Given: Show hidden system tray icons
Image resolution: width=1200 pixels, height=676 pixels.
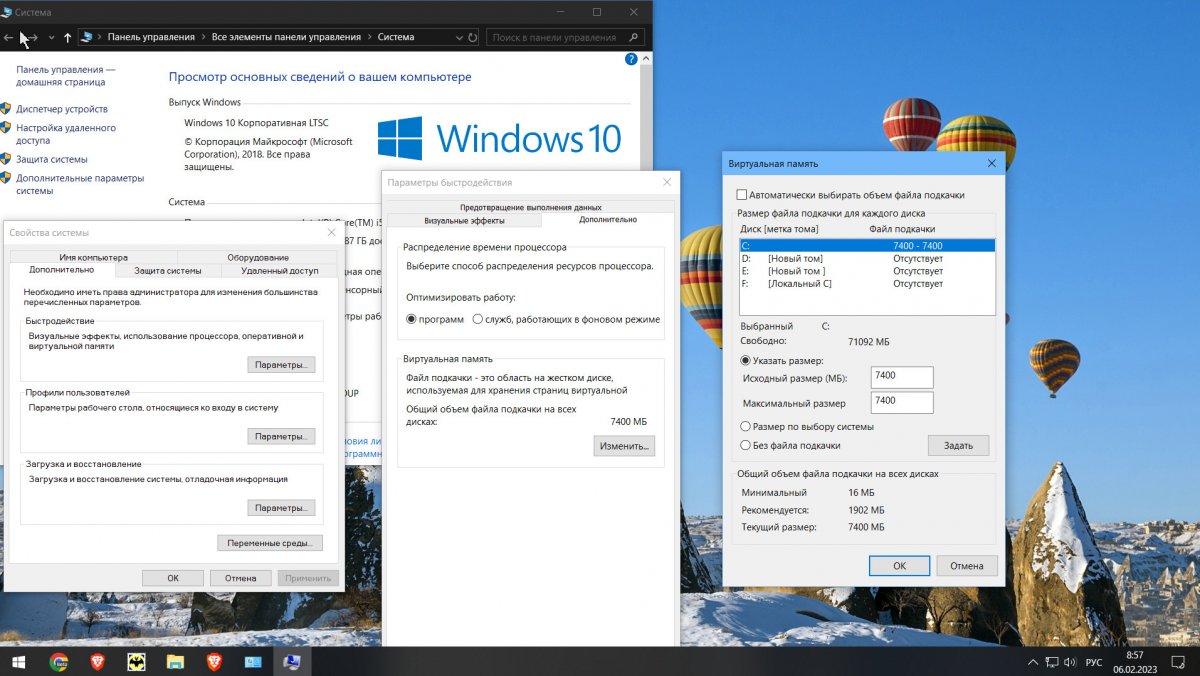Looking at the screenshot, I should (x=1033, y=662).
